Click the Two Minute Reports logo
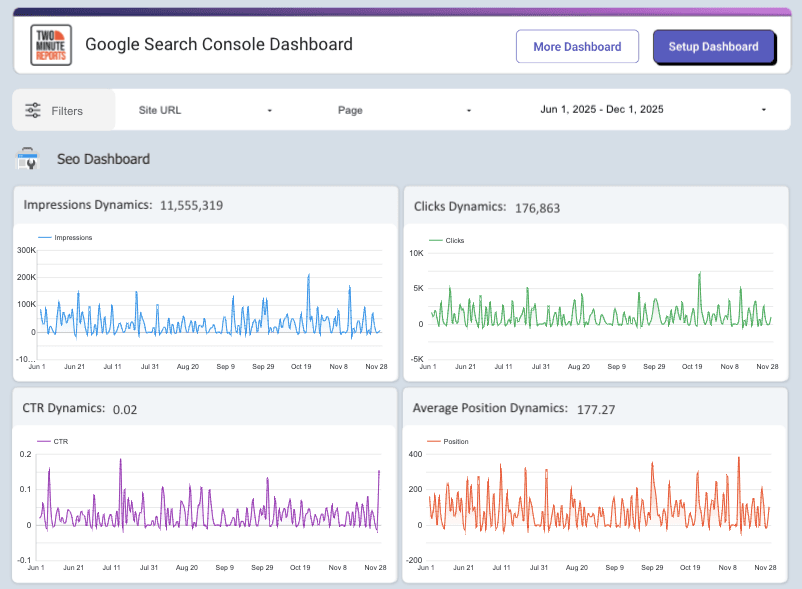Viewport: 802px width, 589px height. point(49,45)
